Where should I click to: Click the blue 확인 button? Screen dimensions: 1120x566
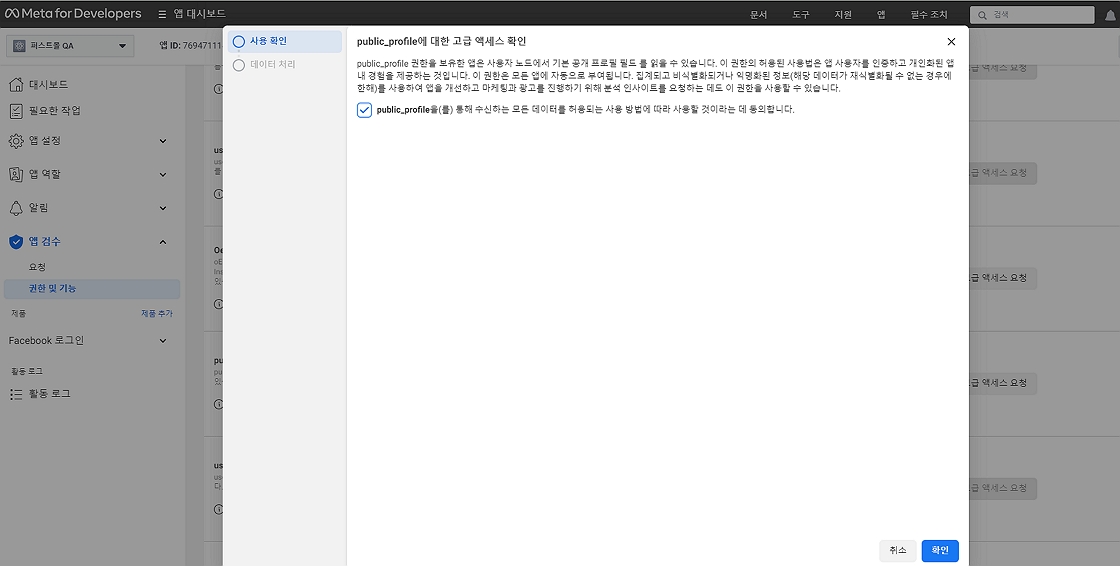940,550
